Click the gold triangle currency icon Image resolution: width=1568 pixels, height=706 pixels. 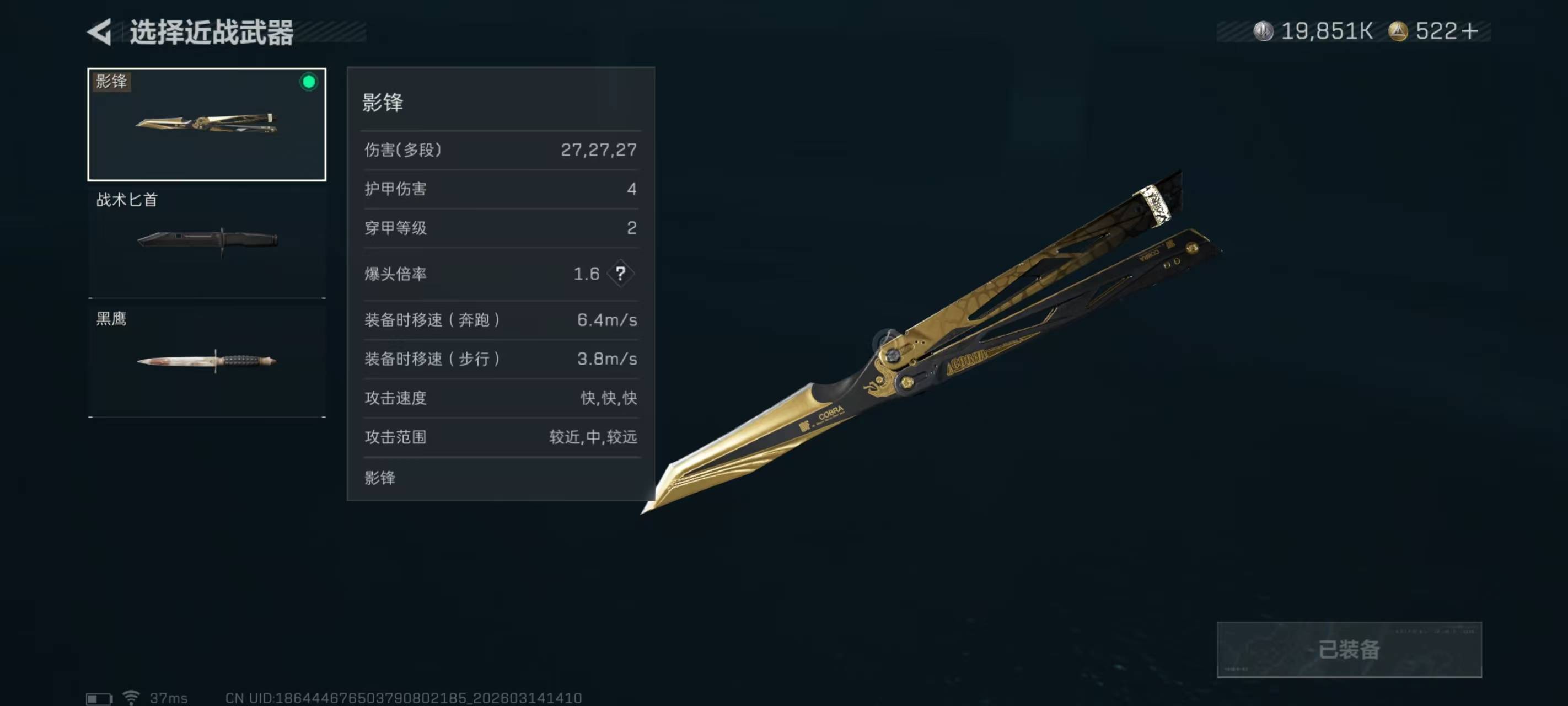tap(1398, 31)
